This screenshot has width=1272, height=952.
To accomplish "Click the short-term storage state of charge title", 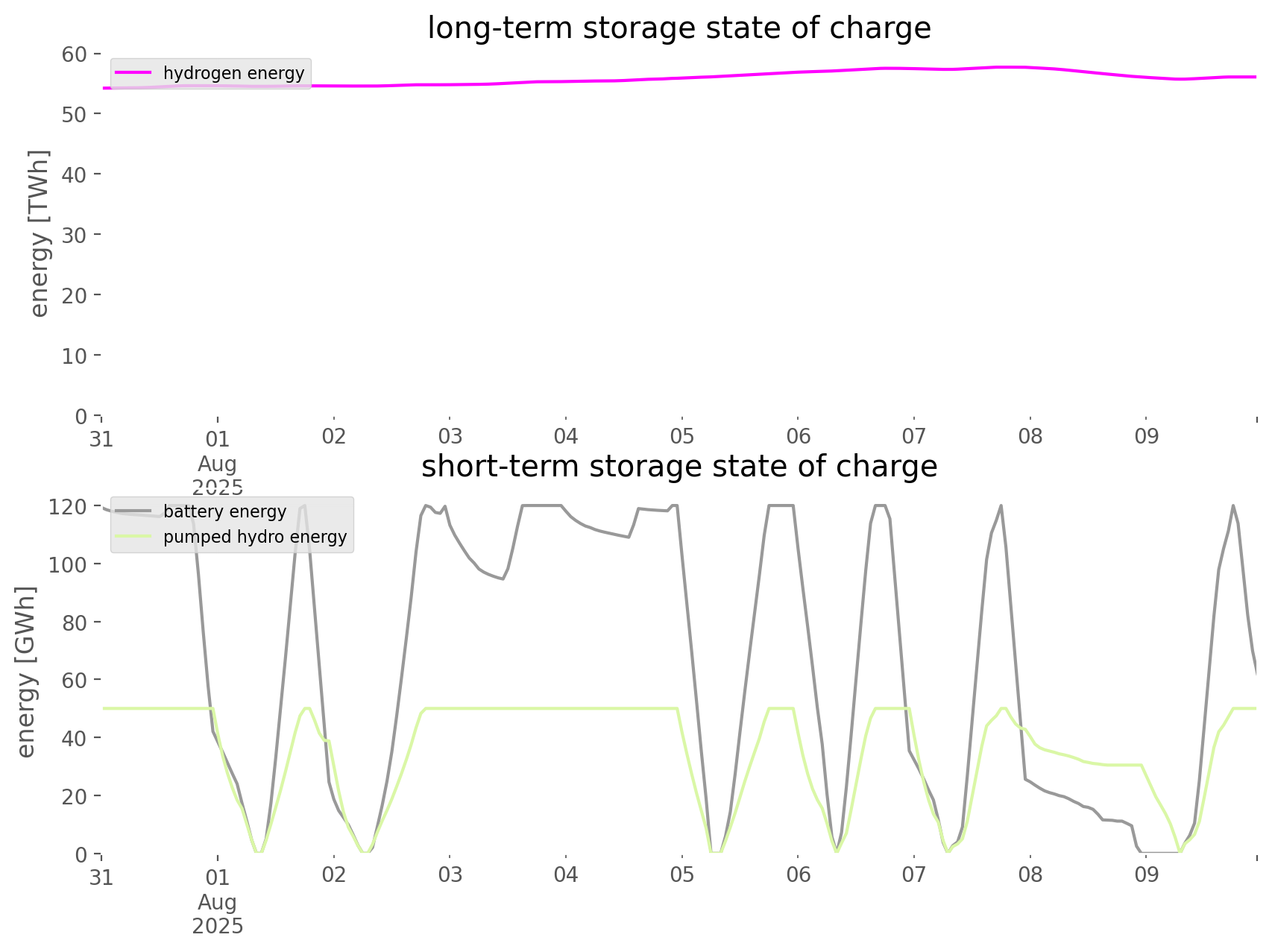I will click(x=678, y=467).
